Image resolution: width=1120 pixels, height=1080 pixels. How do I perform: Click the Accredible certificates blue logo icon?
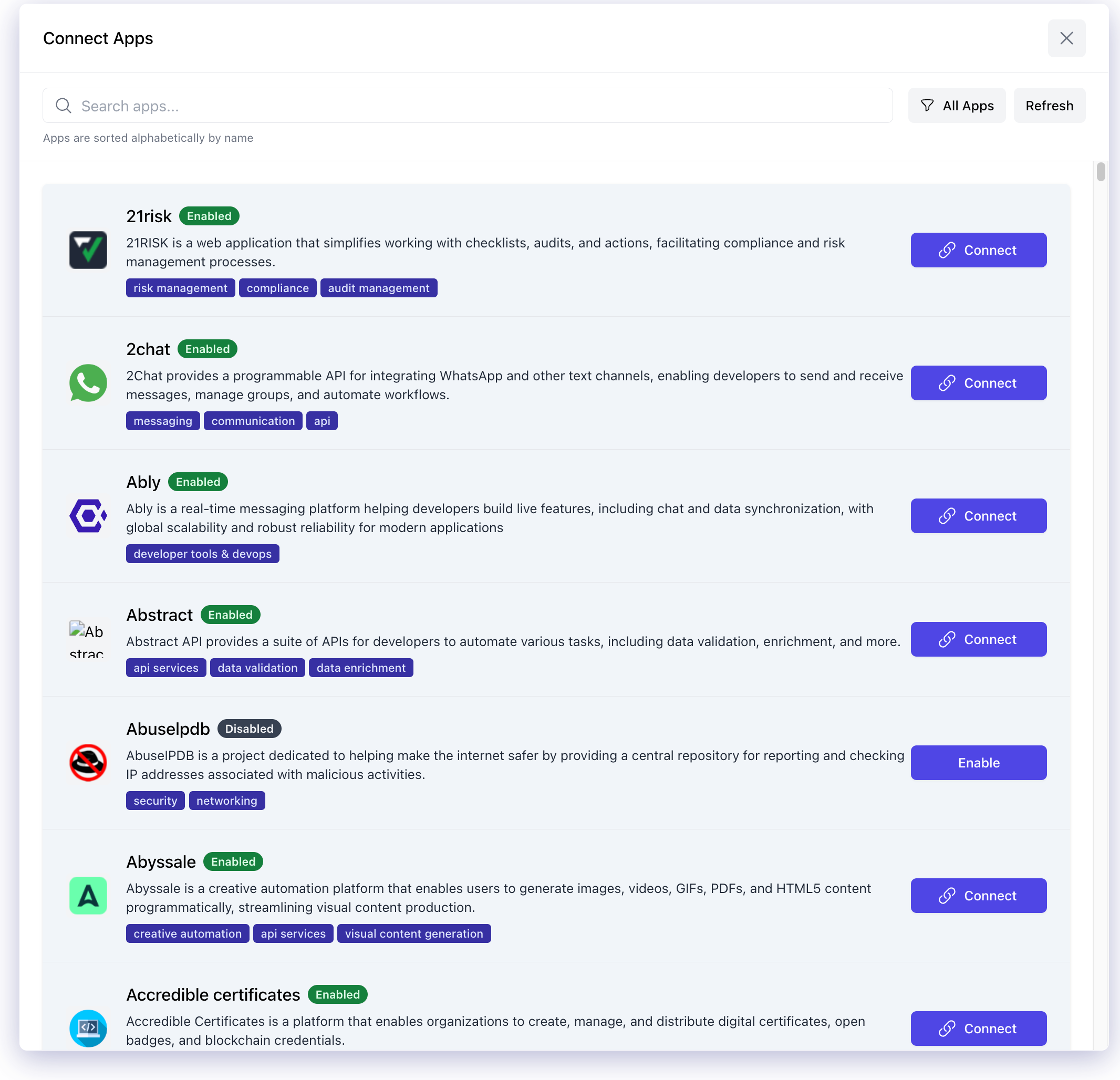point(88,1028)
